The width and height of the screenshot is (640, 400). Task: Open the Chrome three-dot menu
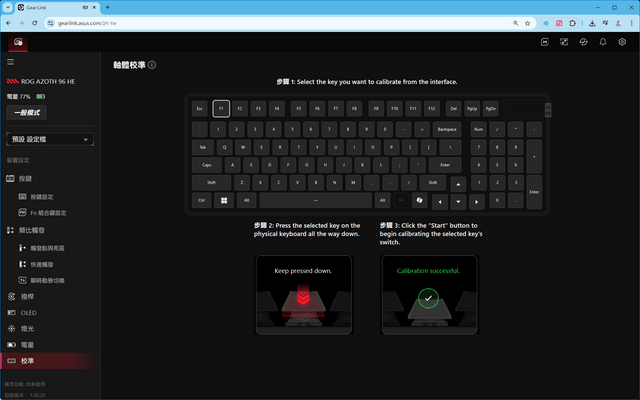pos(631,23)
